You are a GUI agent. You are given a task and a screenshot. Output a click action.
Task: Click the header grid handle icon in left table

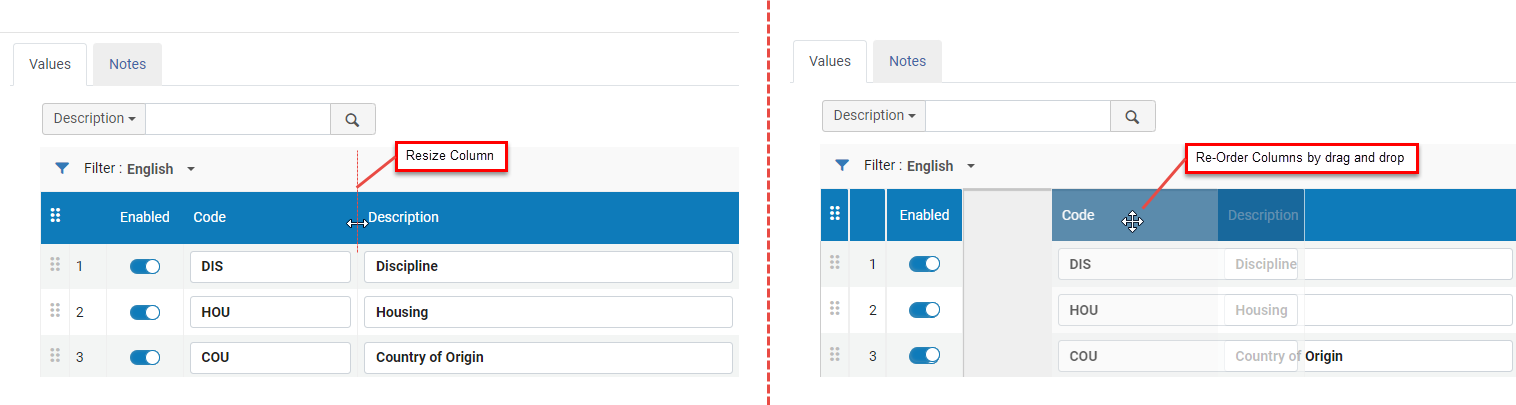point(55,216)
